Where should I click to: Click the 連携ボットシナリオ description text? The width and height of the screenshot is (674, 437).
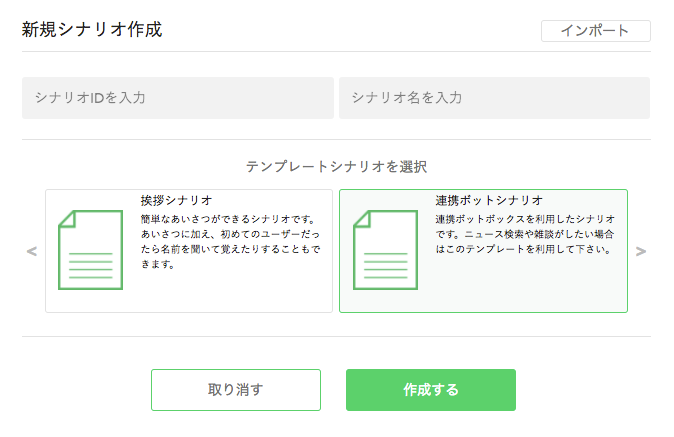[525, 234]
